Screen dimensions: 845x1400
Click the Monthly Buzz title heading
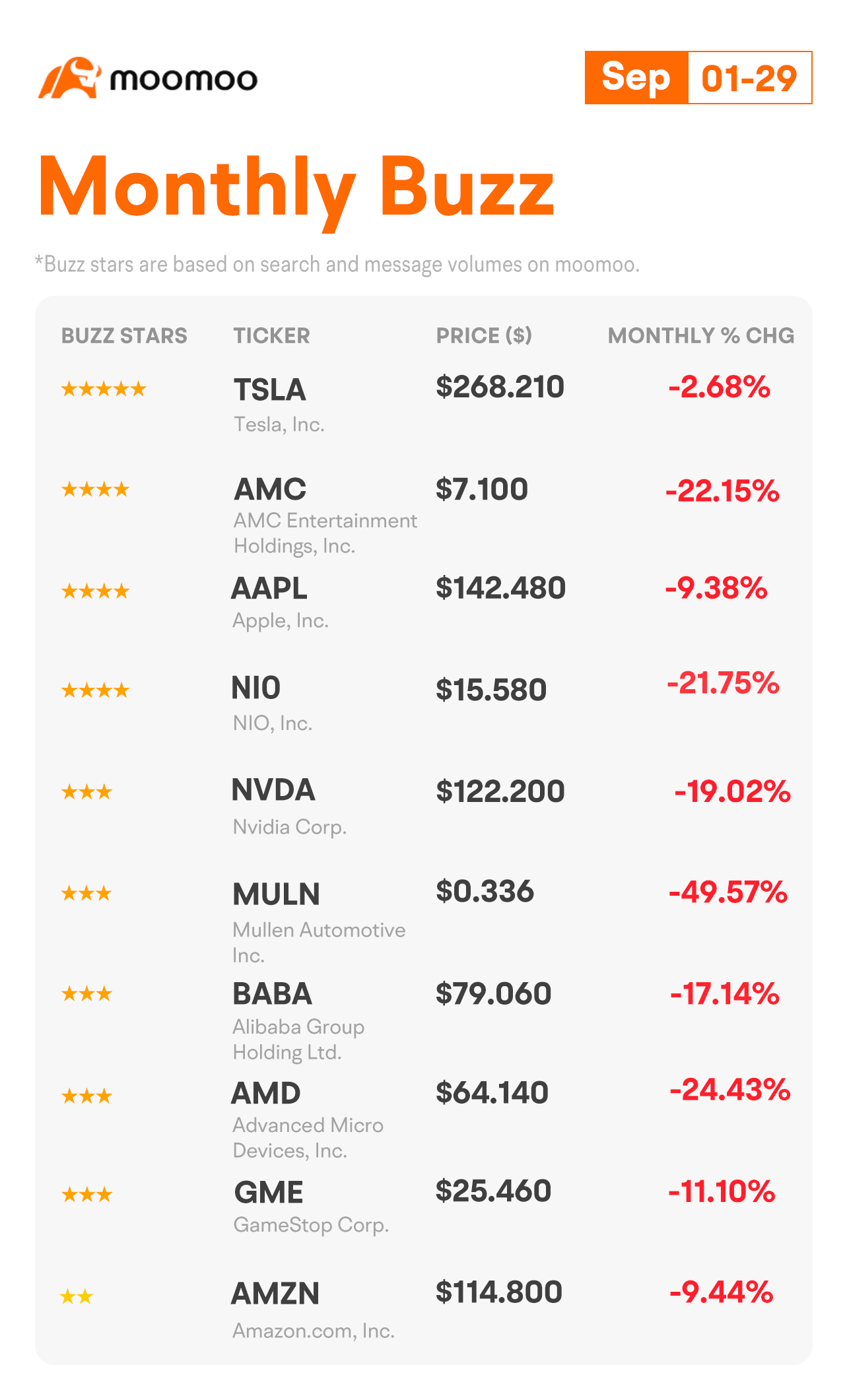point(296,187)
